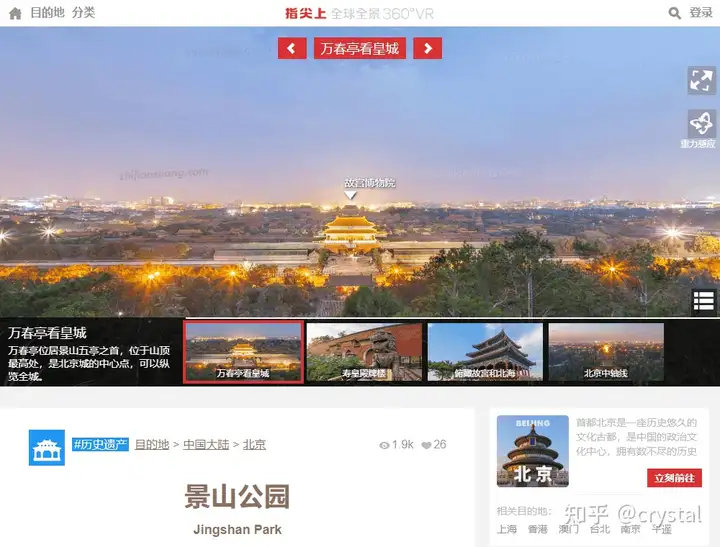Click the 万春亭看皇城 title button
Image resolution: width=720 pixels, height=547 pixels.
pos(360,48)
